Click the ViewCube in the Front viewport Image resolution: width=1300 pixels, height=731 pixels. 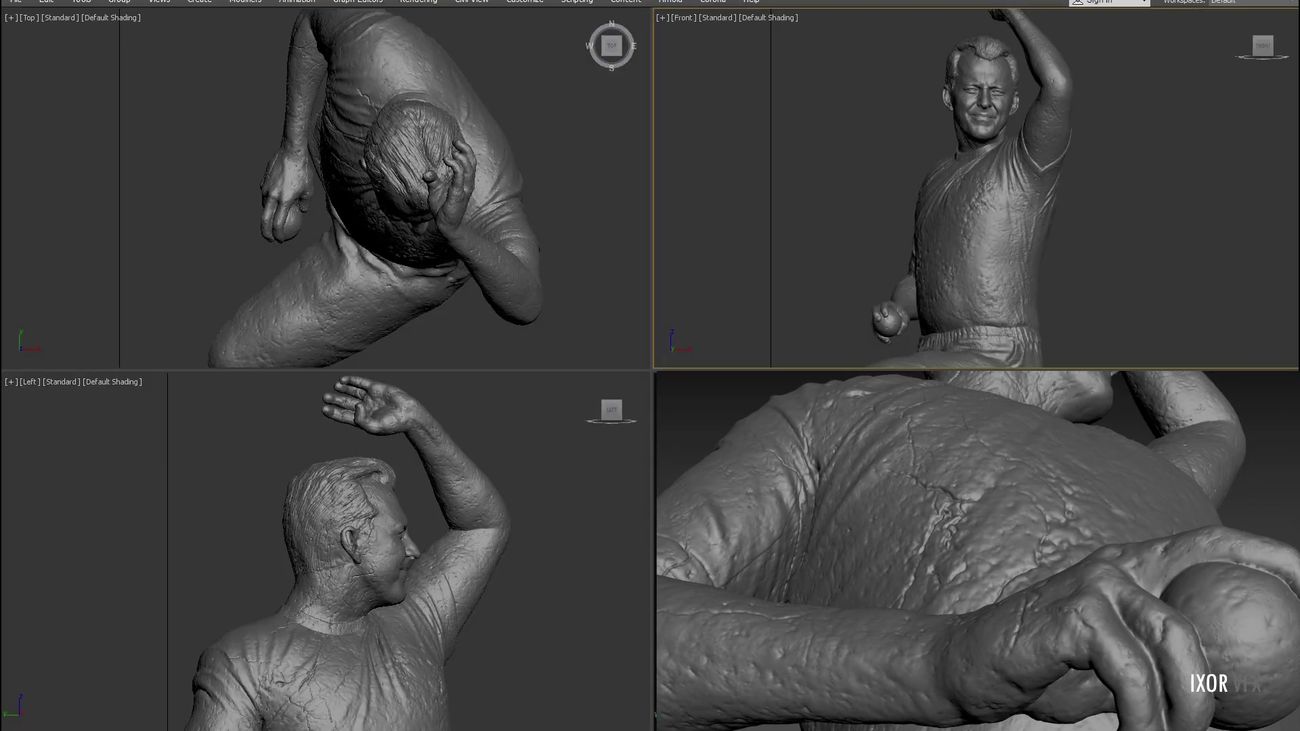coord(1262,45)
